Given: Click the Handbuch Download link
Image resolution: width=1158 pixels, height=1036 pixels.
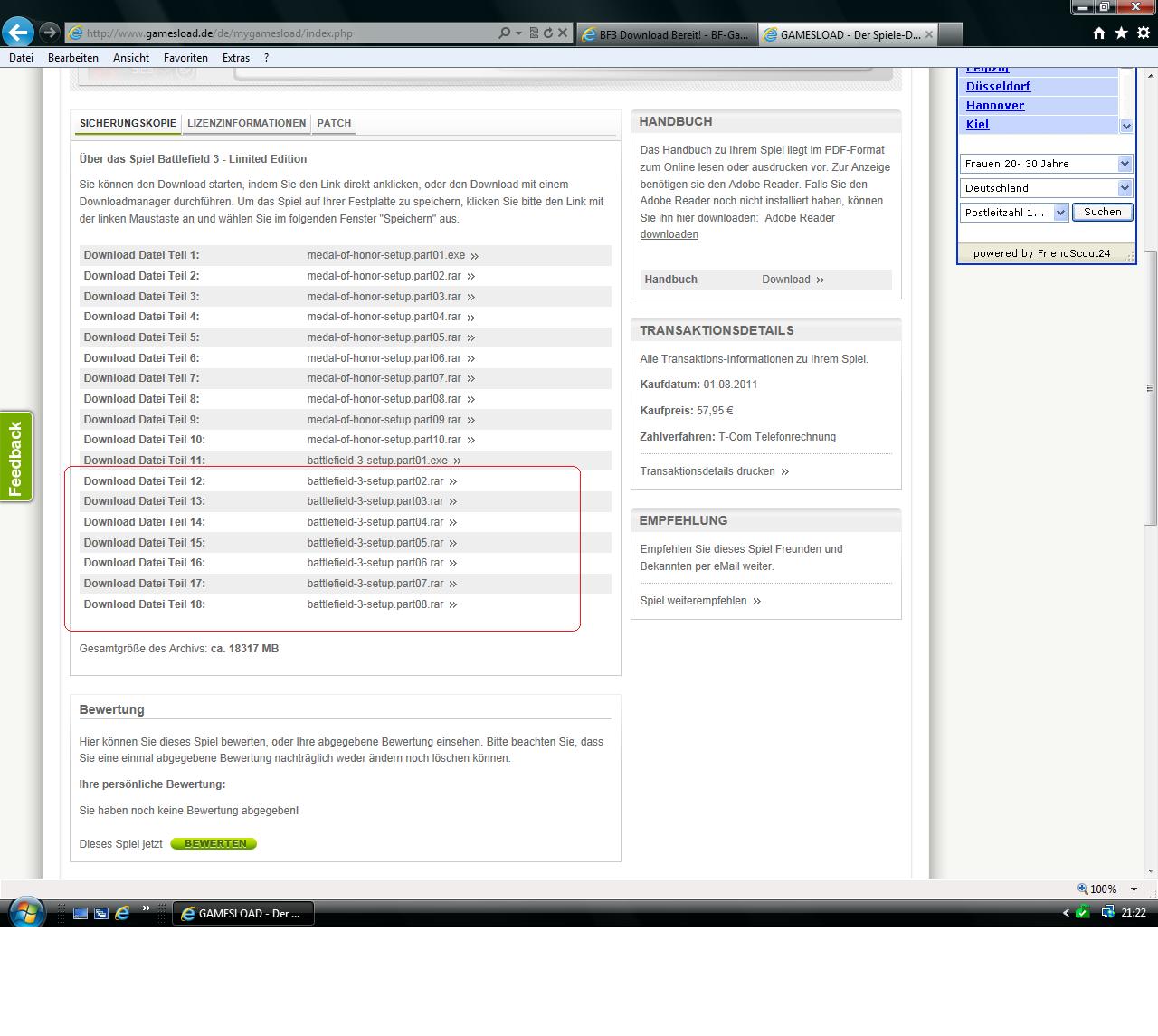Looking at the screenshot, I should click(x=793, y=280).
